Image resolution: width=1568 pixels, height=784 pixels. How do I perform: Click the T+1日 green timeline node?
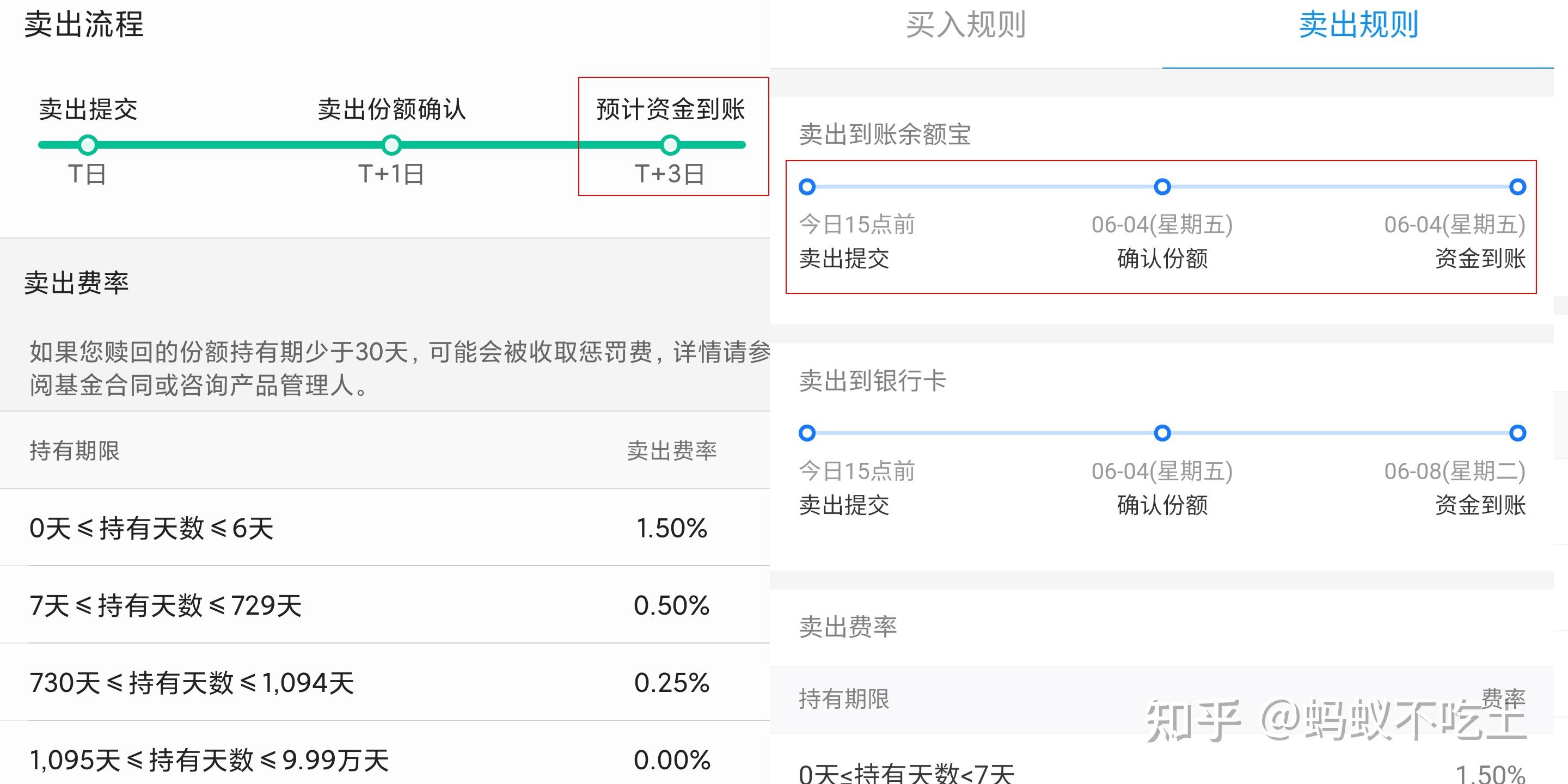(391, 145)
